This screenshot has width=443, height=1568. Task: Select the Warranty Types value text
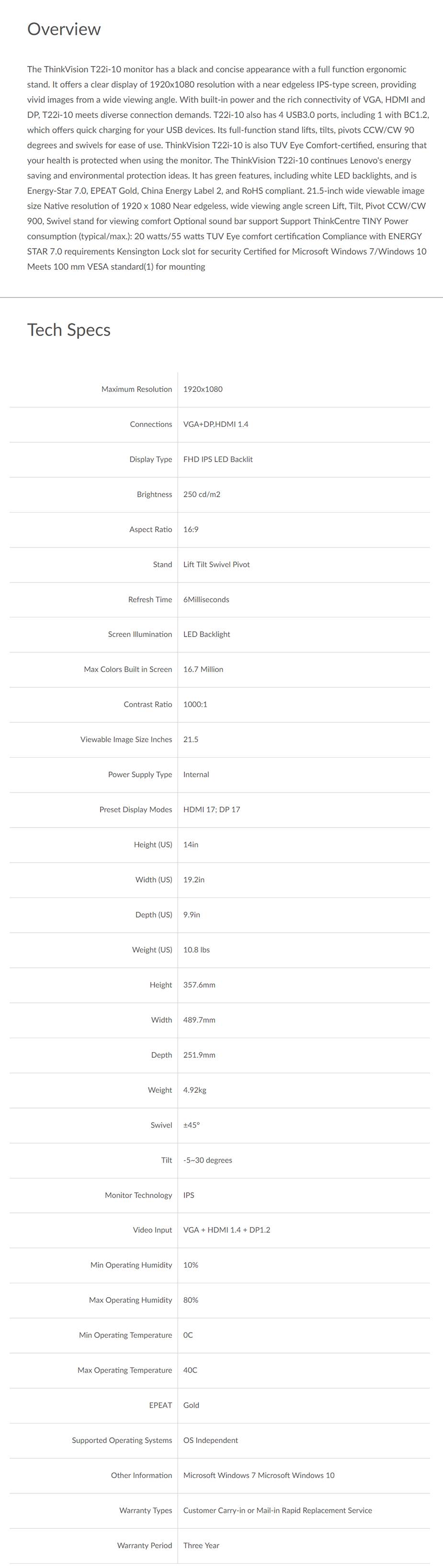point(277,1510)
